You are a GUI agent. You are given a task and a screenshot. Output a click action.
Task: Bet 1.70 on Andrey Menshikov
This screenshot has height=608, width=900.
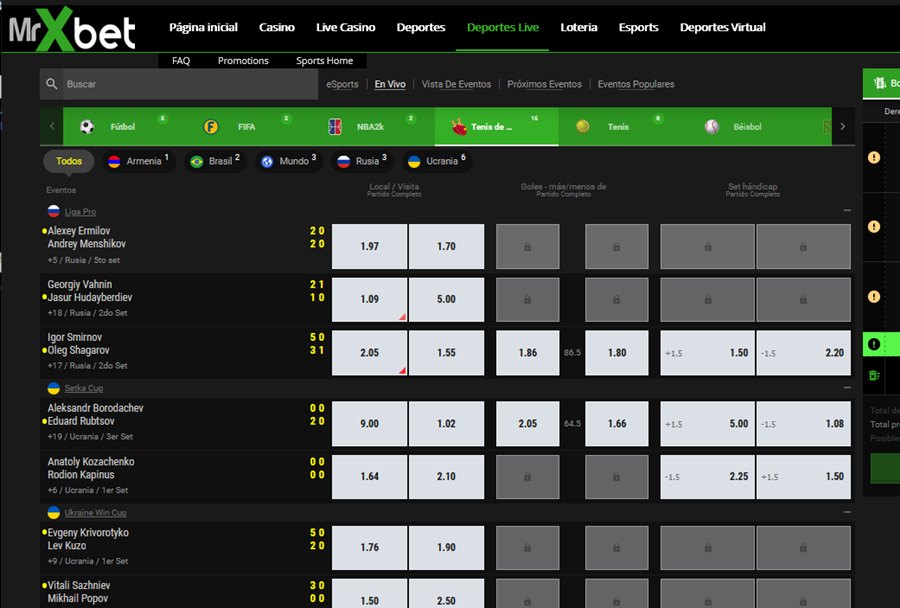point(446,246)
